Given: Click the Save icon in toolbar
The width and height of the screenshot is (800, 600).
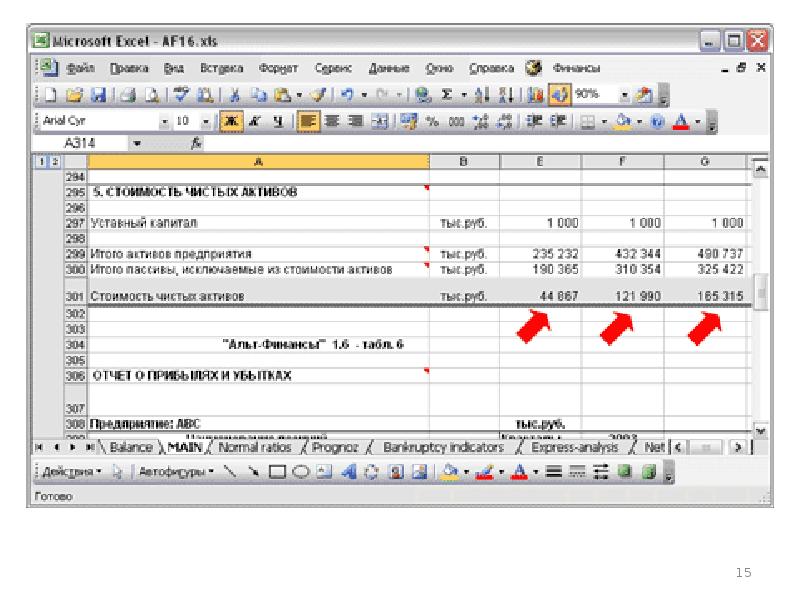Looking at the screenshot, I should click(x=98, y=95).
